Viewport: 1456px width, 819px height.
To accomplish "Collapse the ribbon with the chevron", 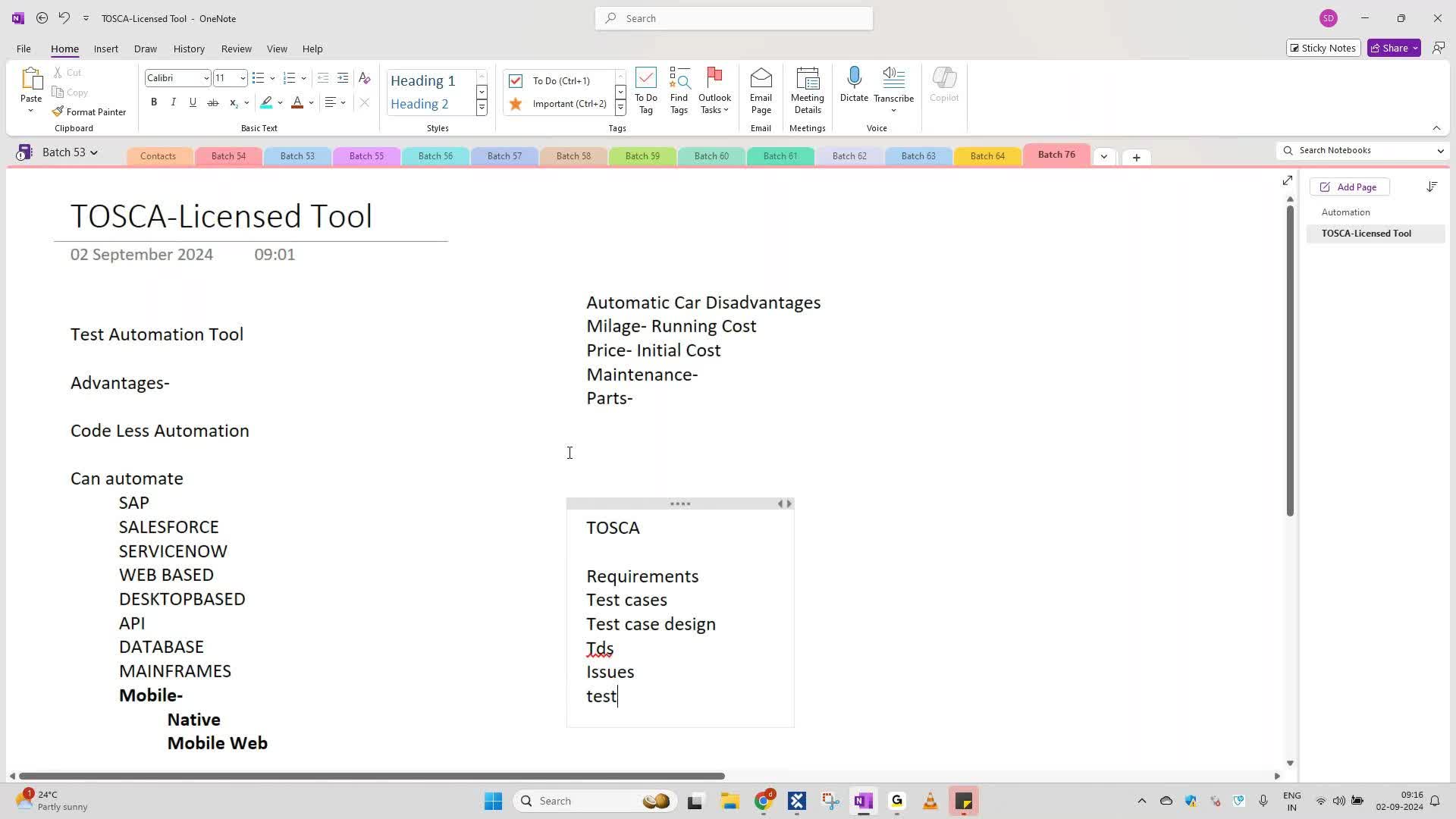I will [1436, 128].
